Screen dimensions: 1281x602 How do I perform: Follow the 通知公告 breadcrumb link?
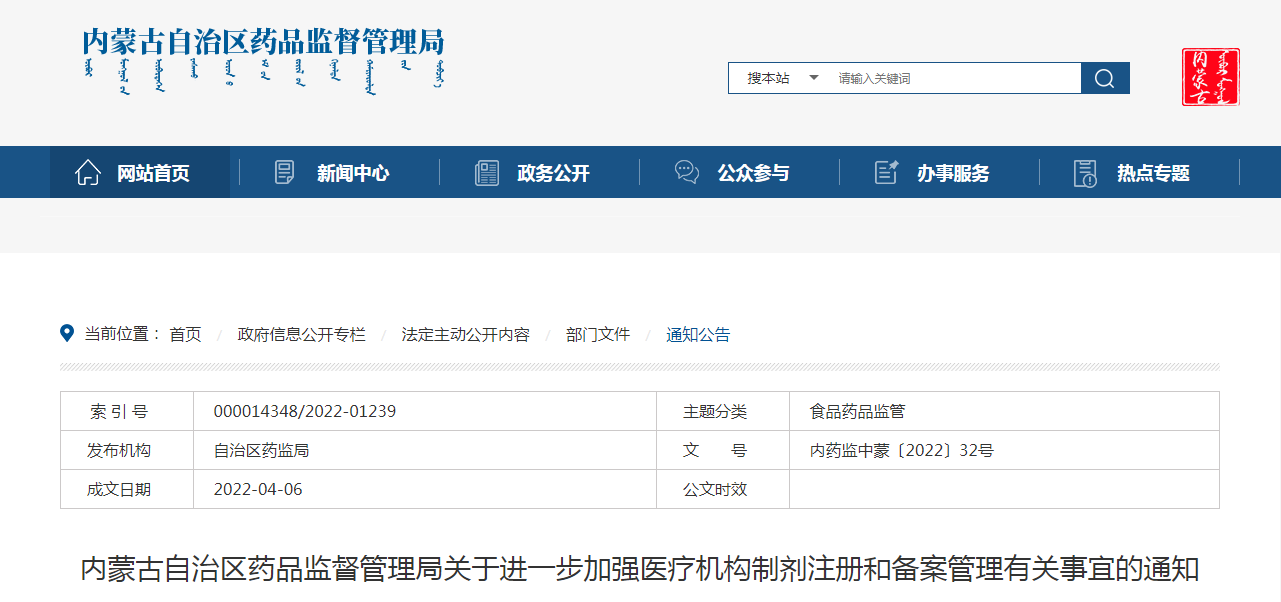pyautogui.click(x=698, y=335)
